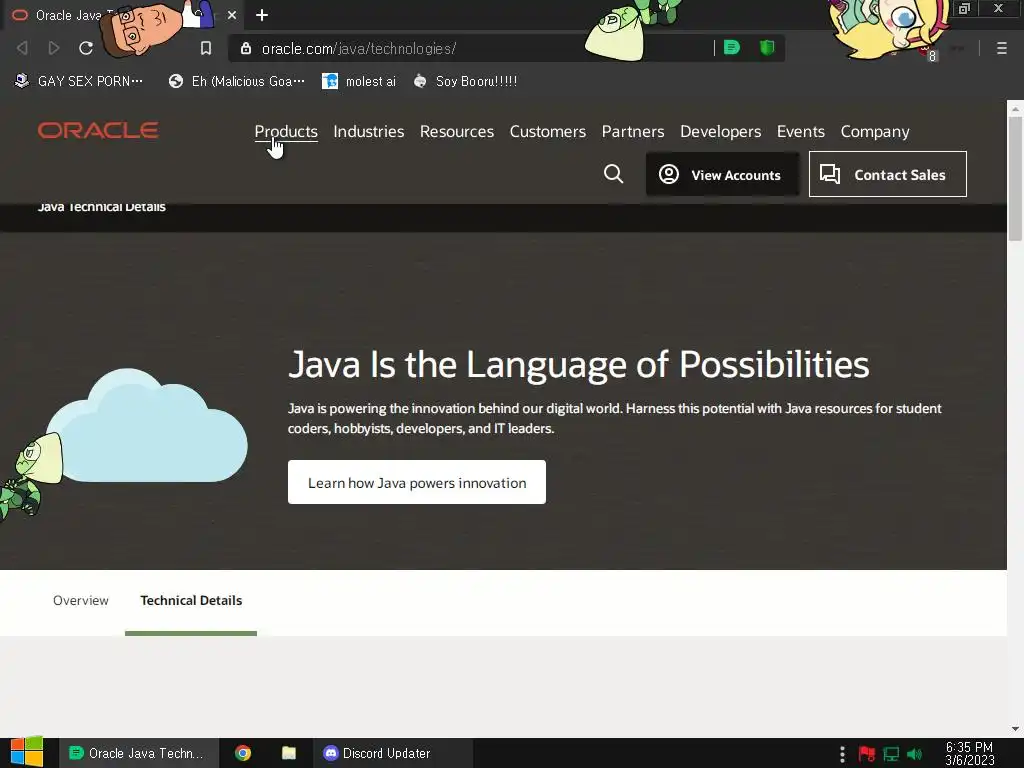
Task: Open the Events menu
Action: coord(801,131)
